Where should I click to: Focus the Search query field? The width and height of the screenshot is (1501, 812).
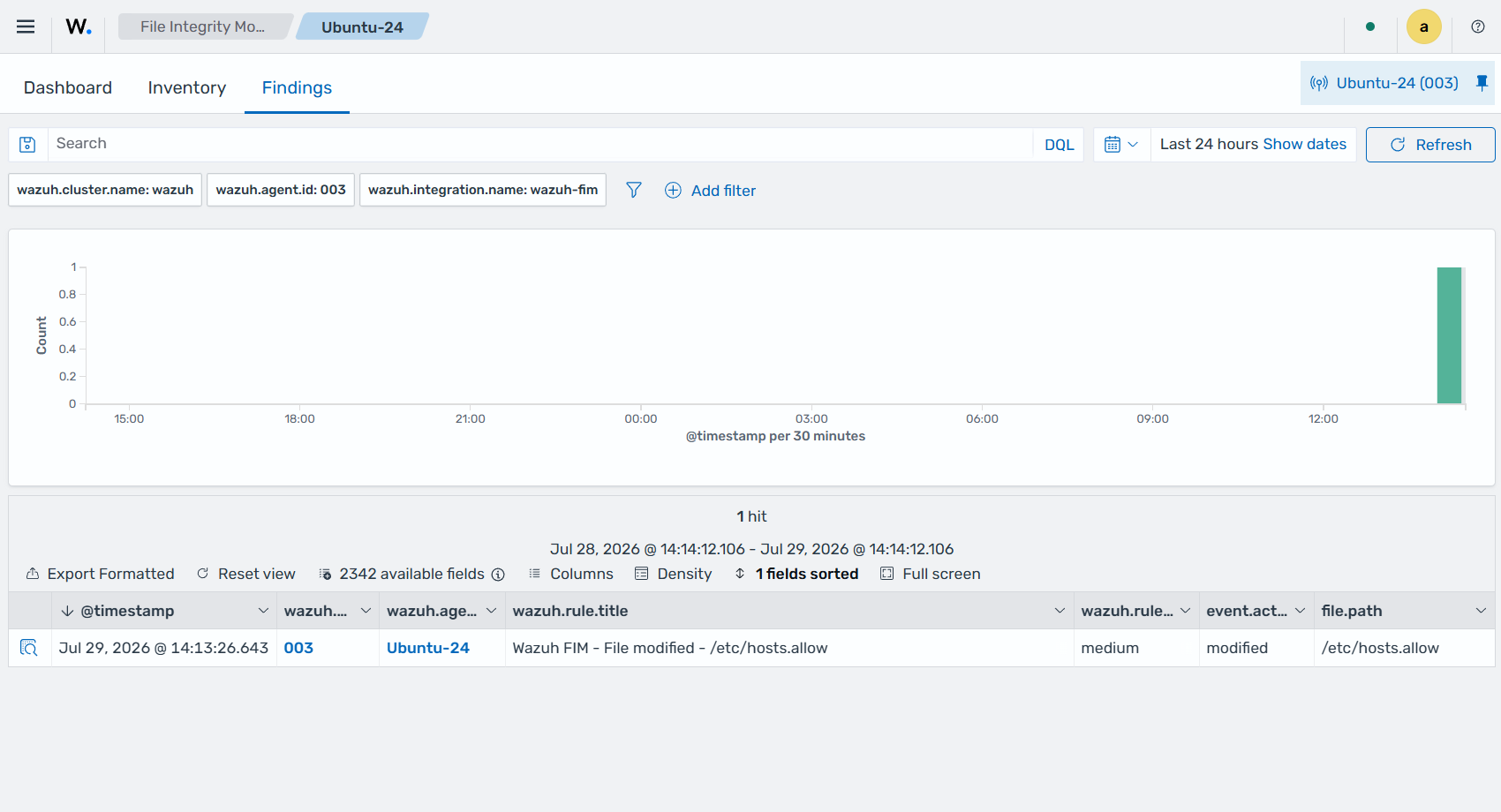pyautogui.click(x=539, y=144)
